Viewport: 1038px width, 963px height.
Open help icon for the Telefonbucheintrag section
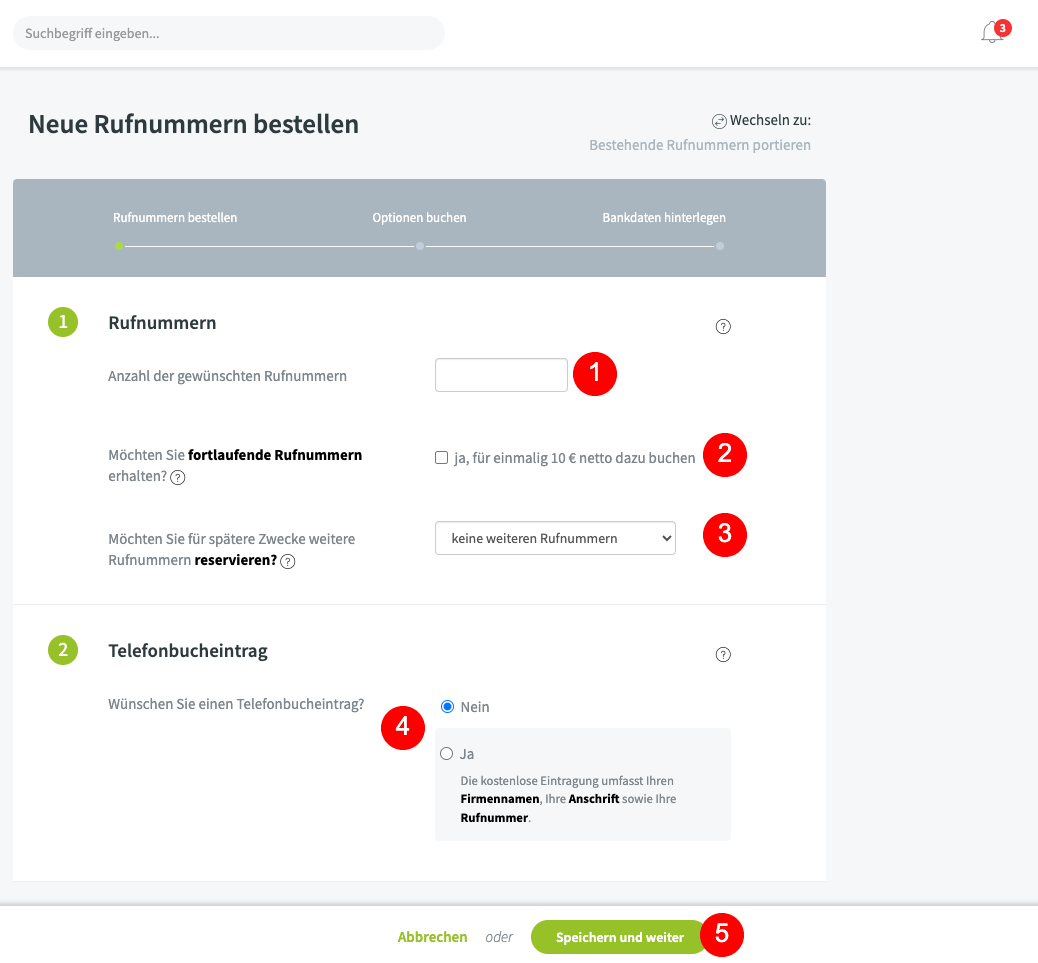(x=723, y=655)
